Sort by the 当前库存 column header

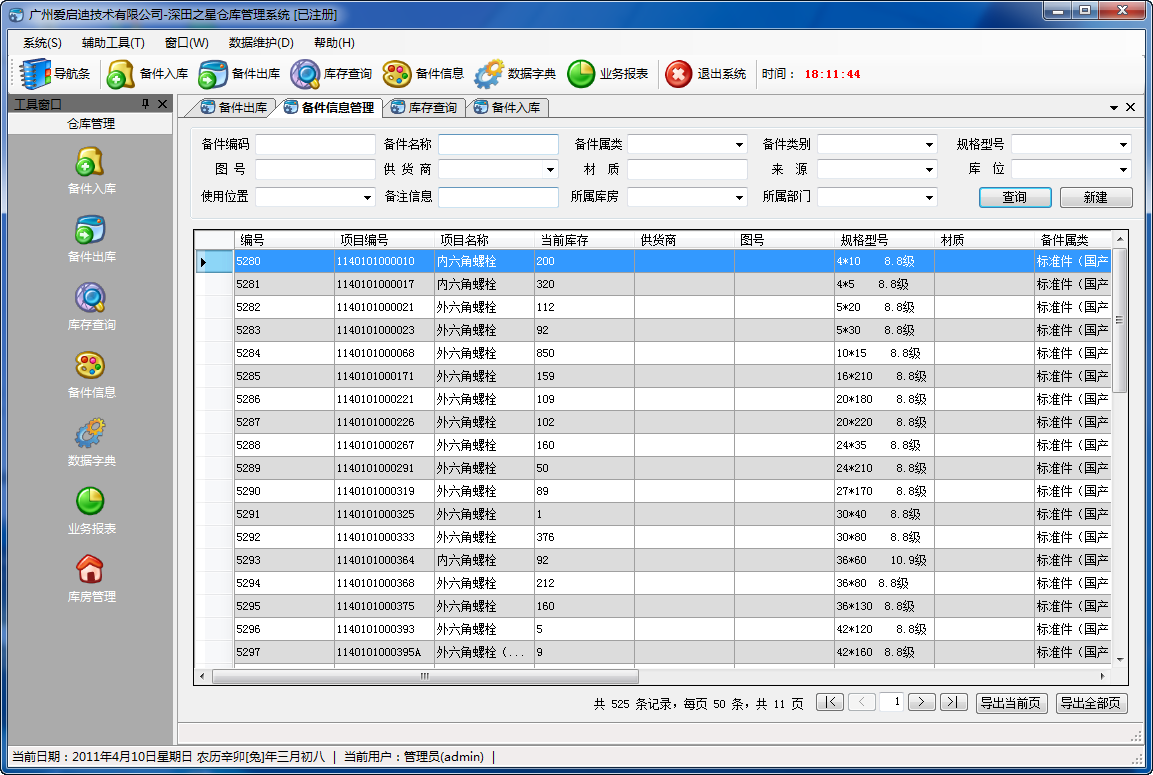point(584,240)
